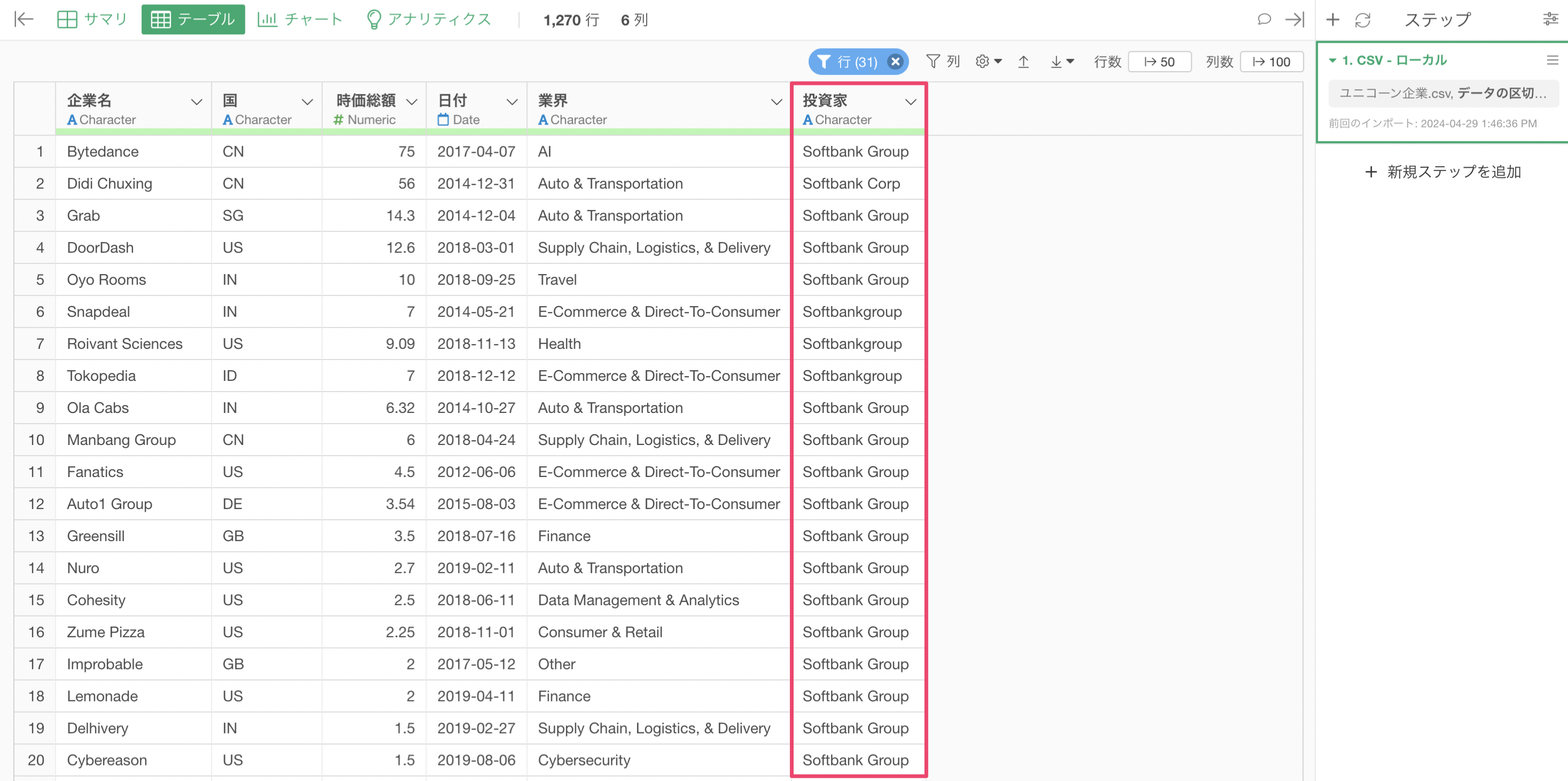Select the 9.09 valuation cell

[x=374, y=343]
